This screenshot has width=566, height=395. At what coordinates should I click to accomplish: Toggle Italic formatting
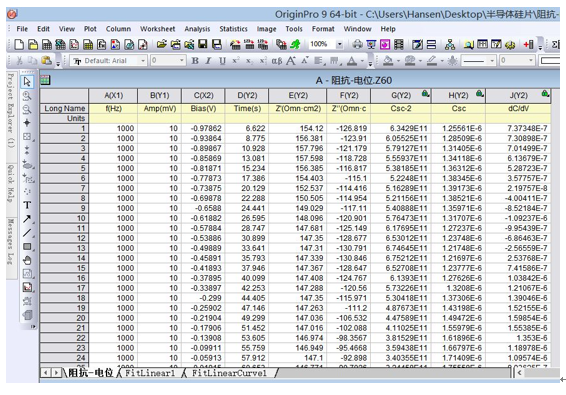pos(208,61)
